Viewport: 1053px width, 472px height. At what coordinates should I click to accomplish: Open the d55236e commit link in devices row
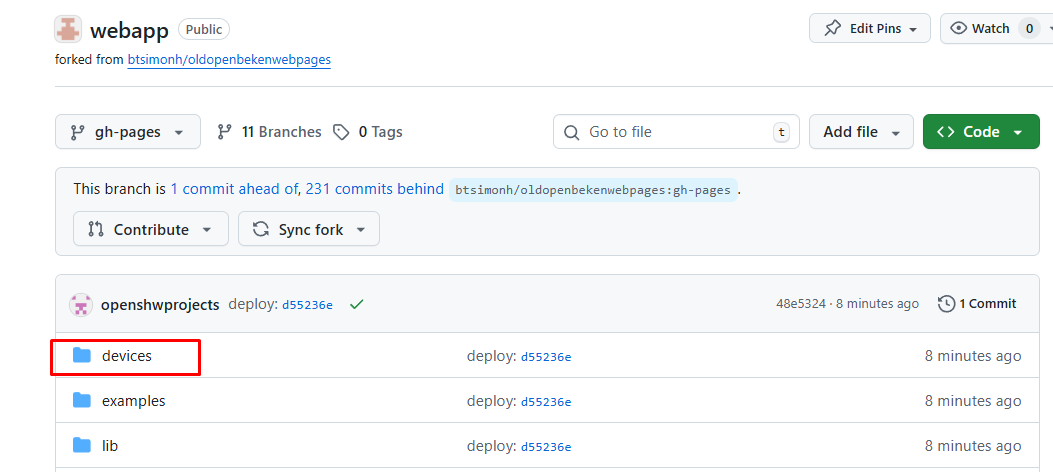point(546,357)
